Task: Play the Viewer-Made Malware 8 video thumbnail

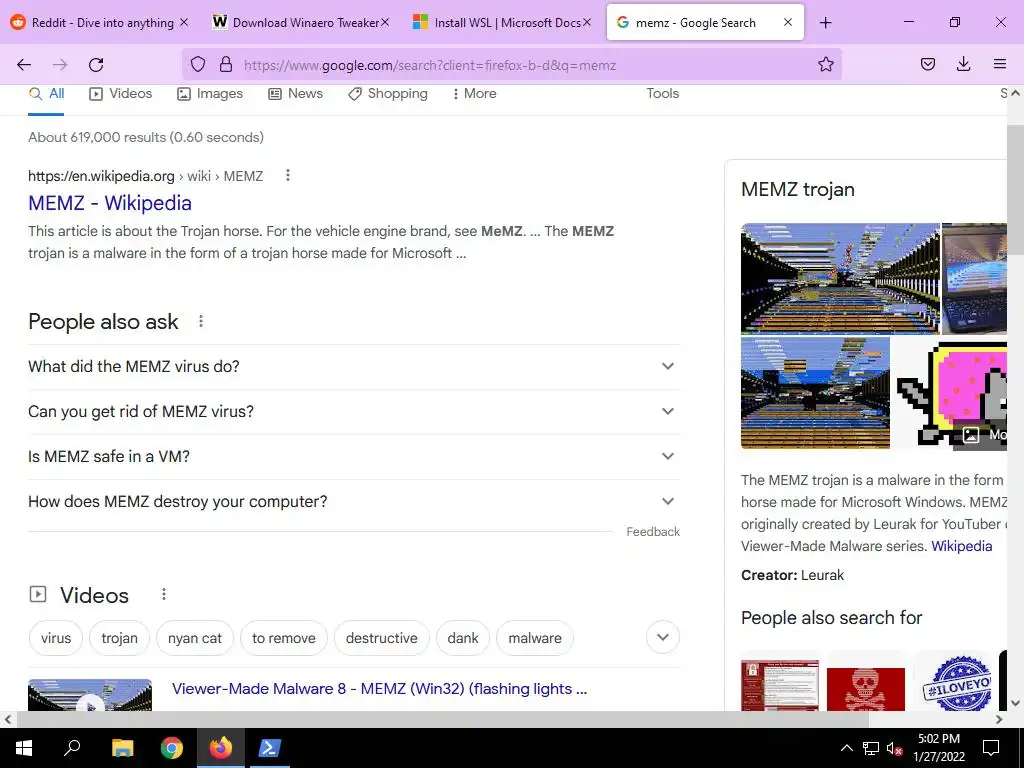Action: pyautogui.click(x=90, y=695)
